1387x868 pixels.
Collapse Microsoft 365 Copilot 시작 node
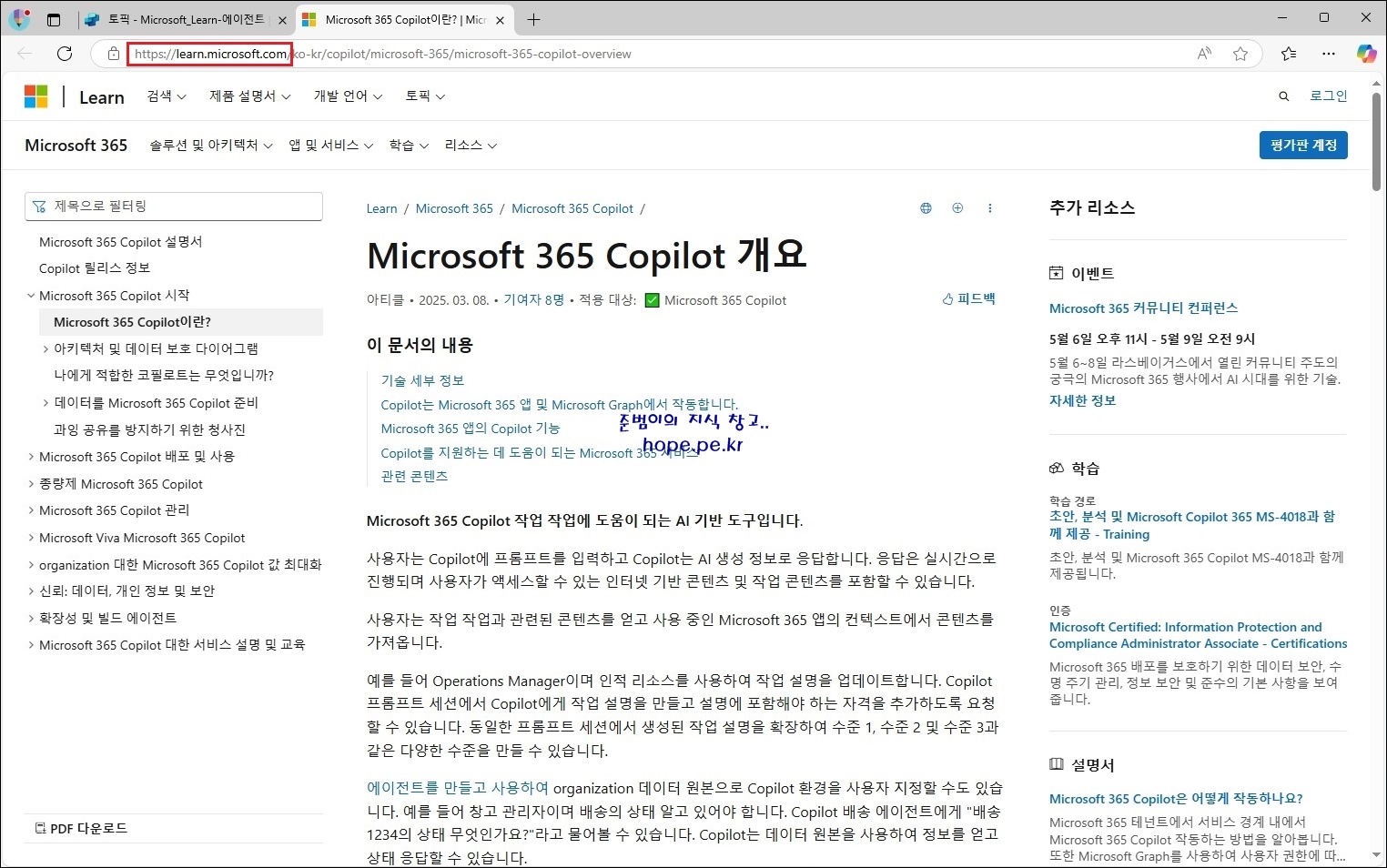point(115,295)
